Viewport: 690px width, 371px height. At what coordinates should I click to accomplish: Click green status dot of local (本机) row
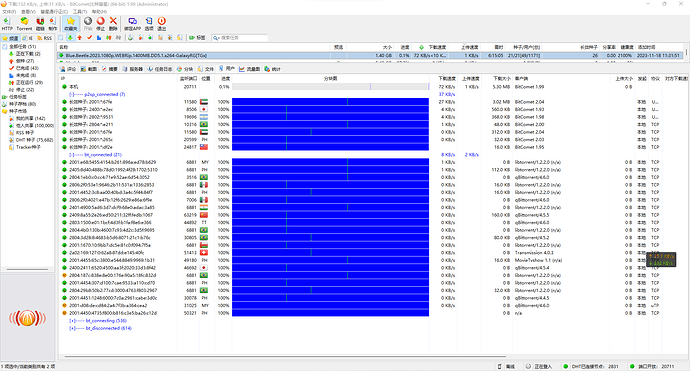tap(64, 87)
